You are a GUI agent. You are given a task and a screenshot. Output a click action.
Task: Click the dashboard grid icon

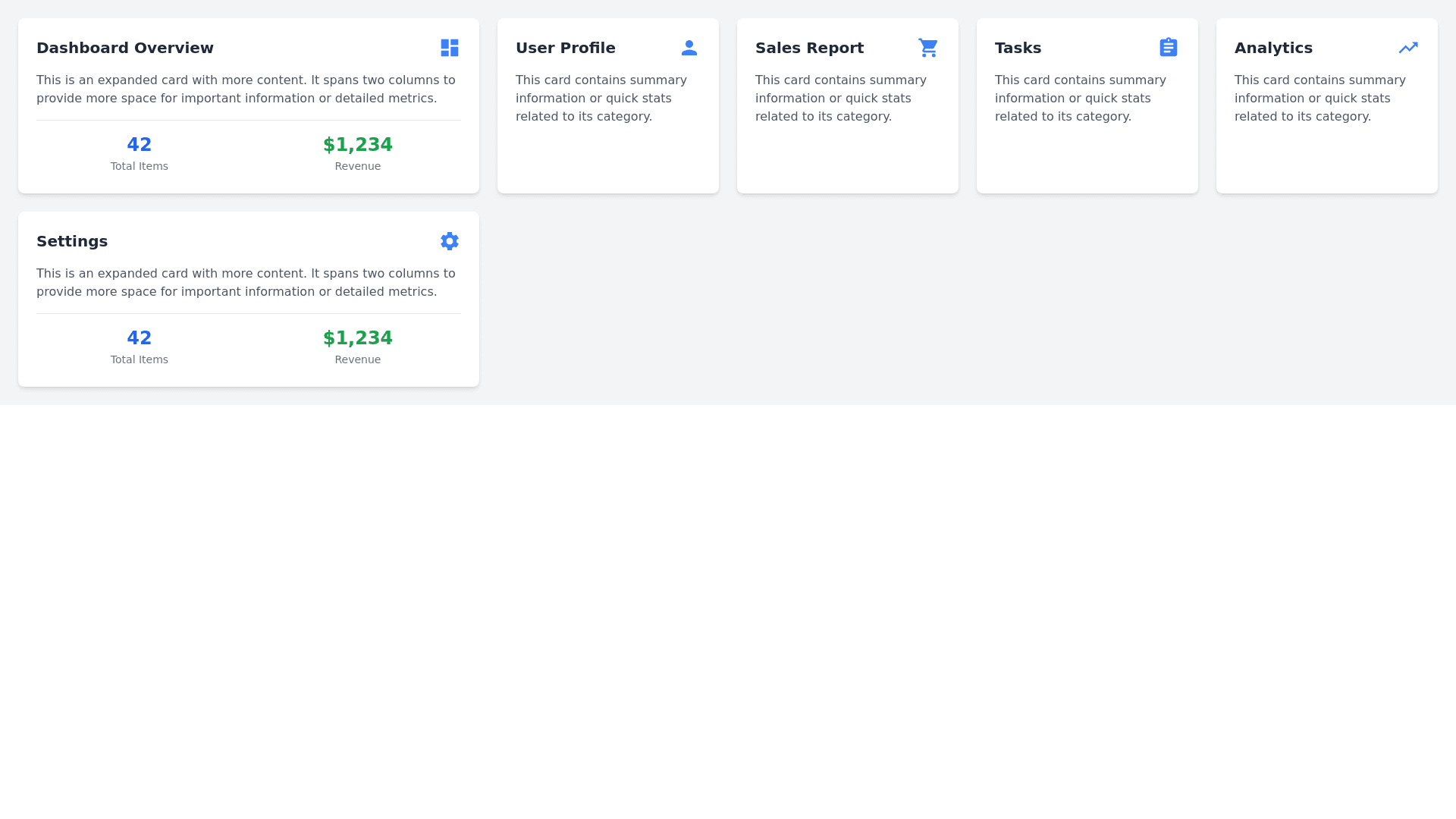click(450, 48)
